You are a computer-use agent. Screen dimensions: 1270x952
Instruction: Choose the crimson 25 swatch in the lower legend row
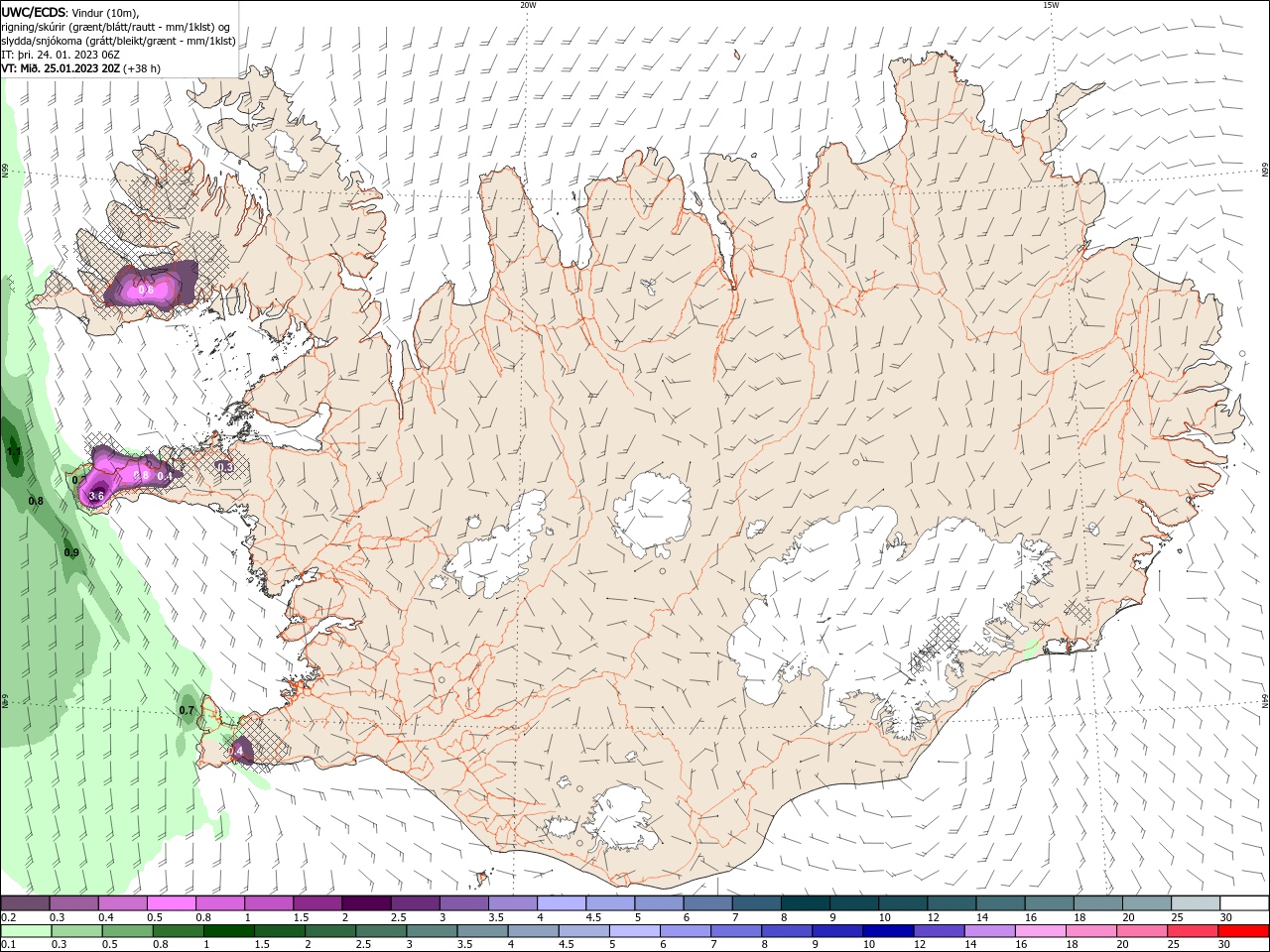(x=1193, y=931)
